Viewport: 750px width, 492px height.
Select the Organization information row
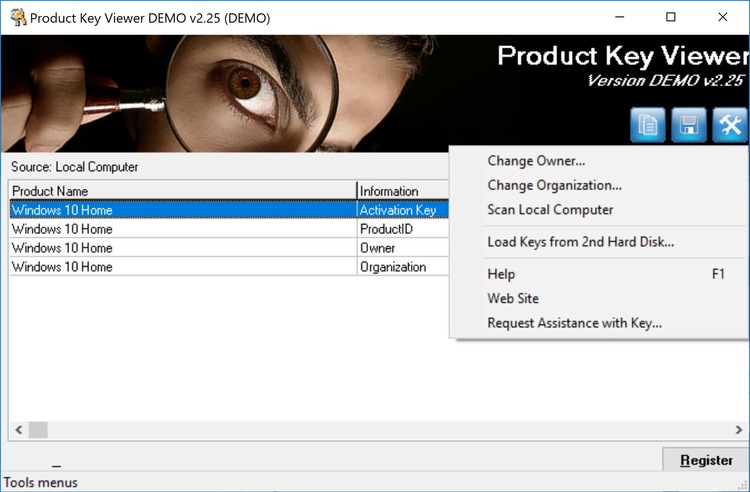click(x=229, y=267)
